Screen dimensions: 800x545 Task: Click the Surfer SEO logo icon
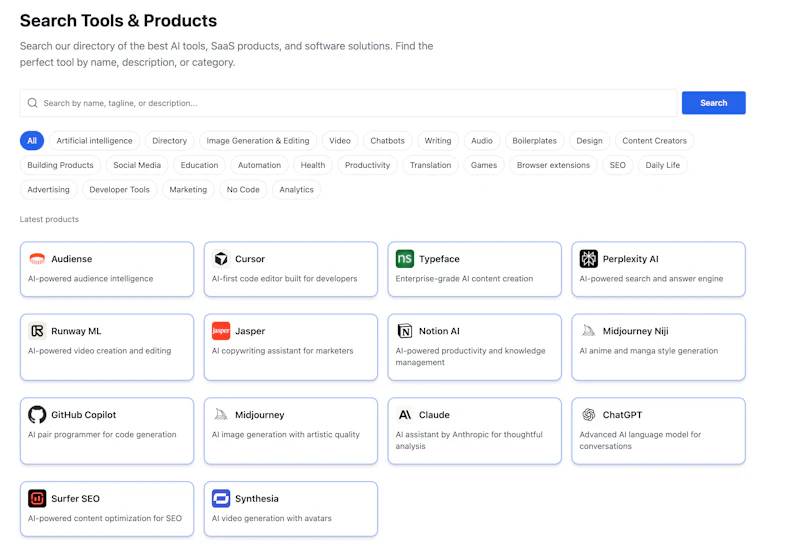click(x=37, y=498)
